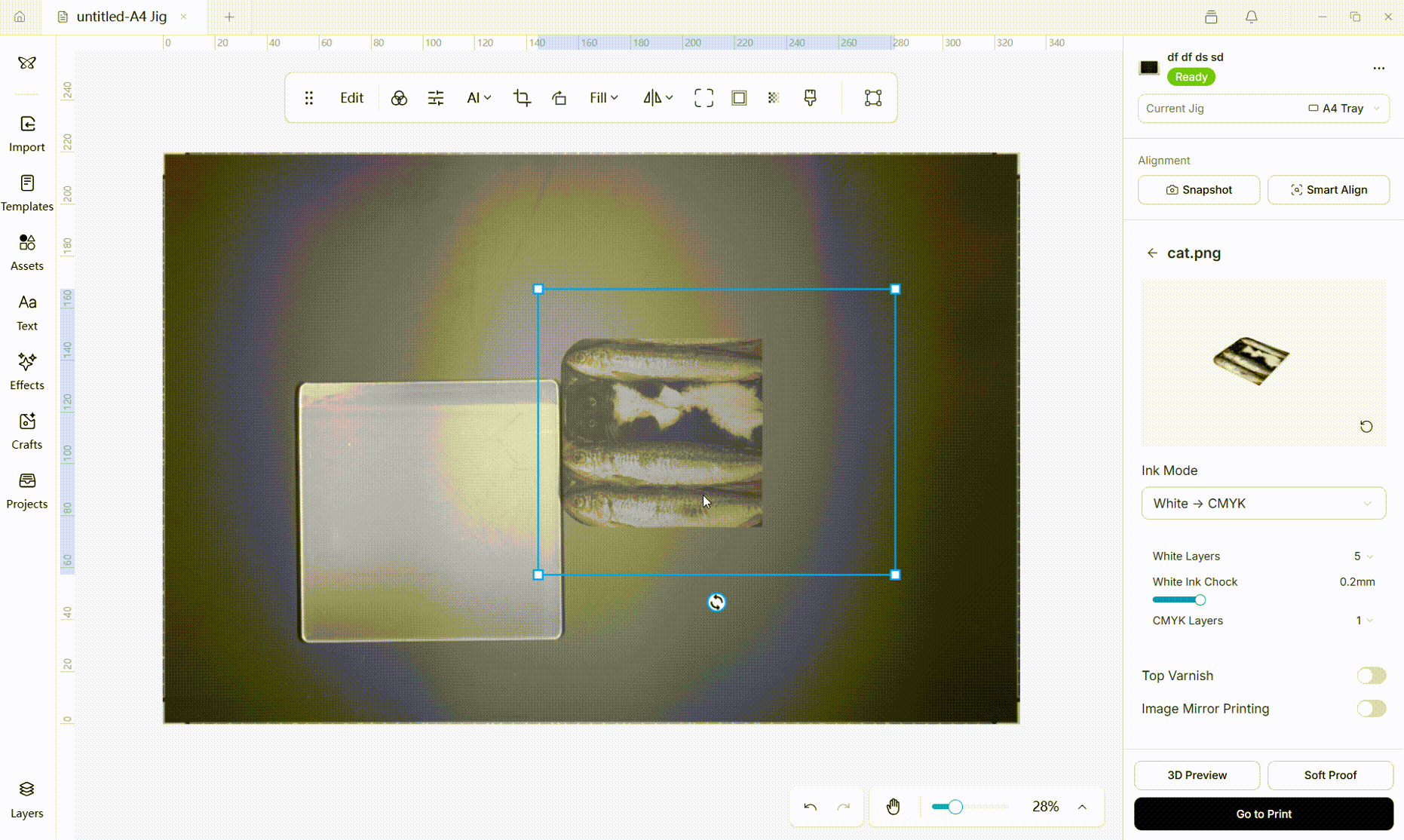Open the Effects panel
Viewport: 1404px width, 840px height.
(x=27, y=372)
